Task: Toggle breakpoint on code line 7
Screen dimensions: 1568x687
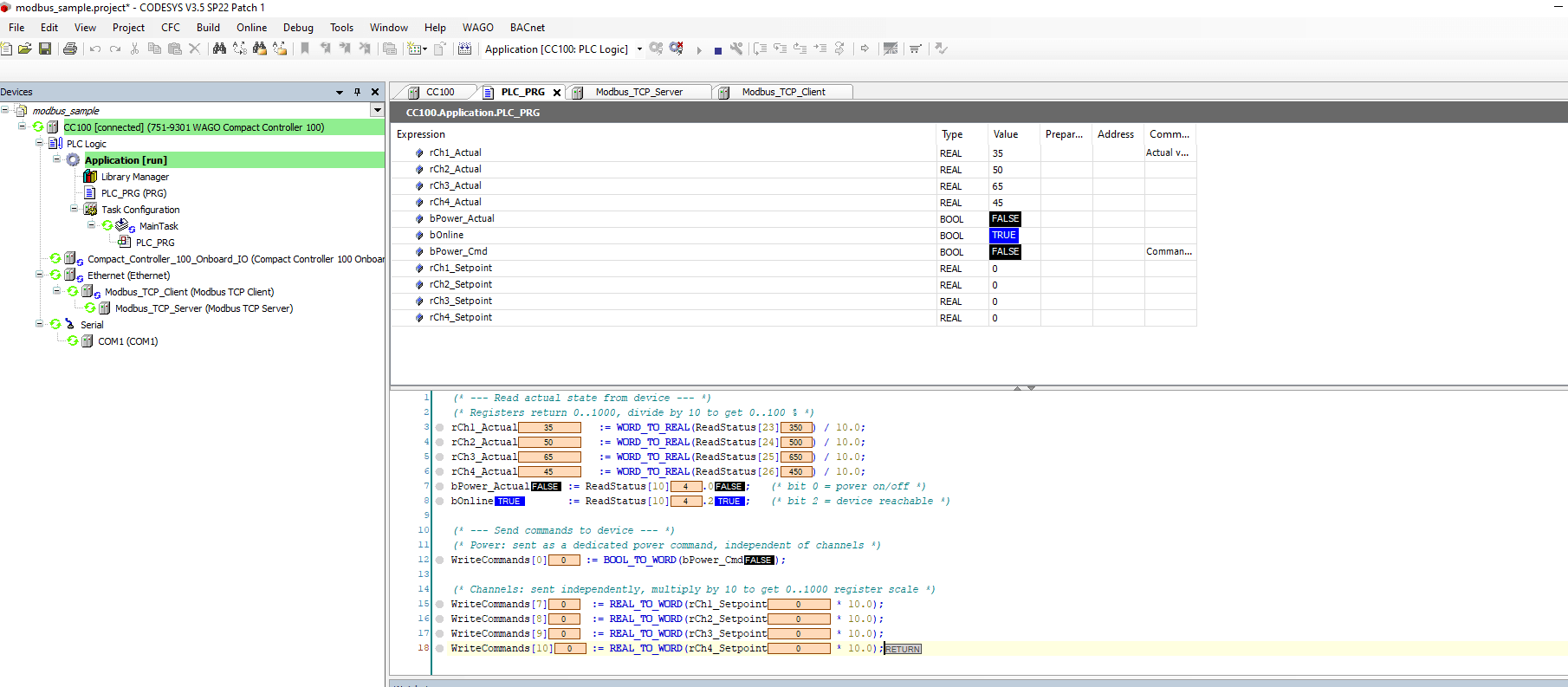Action: pyautogui.click(x=440, y=487)
